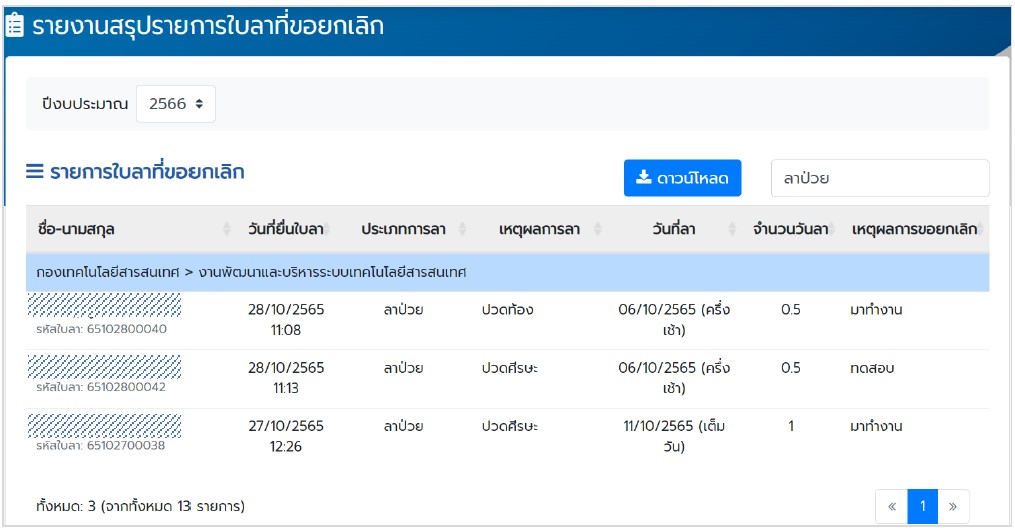Select page 1 in pagination
The width and height of the screenshot is (1015, 531).
pyautogui.click(x=922, y=507)
